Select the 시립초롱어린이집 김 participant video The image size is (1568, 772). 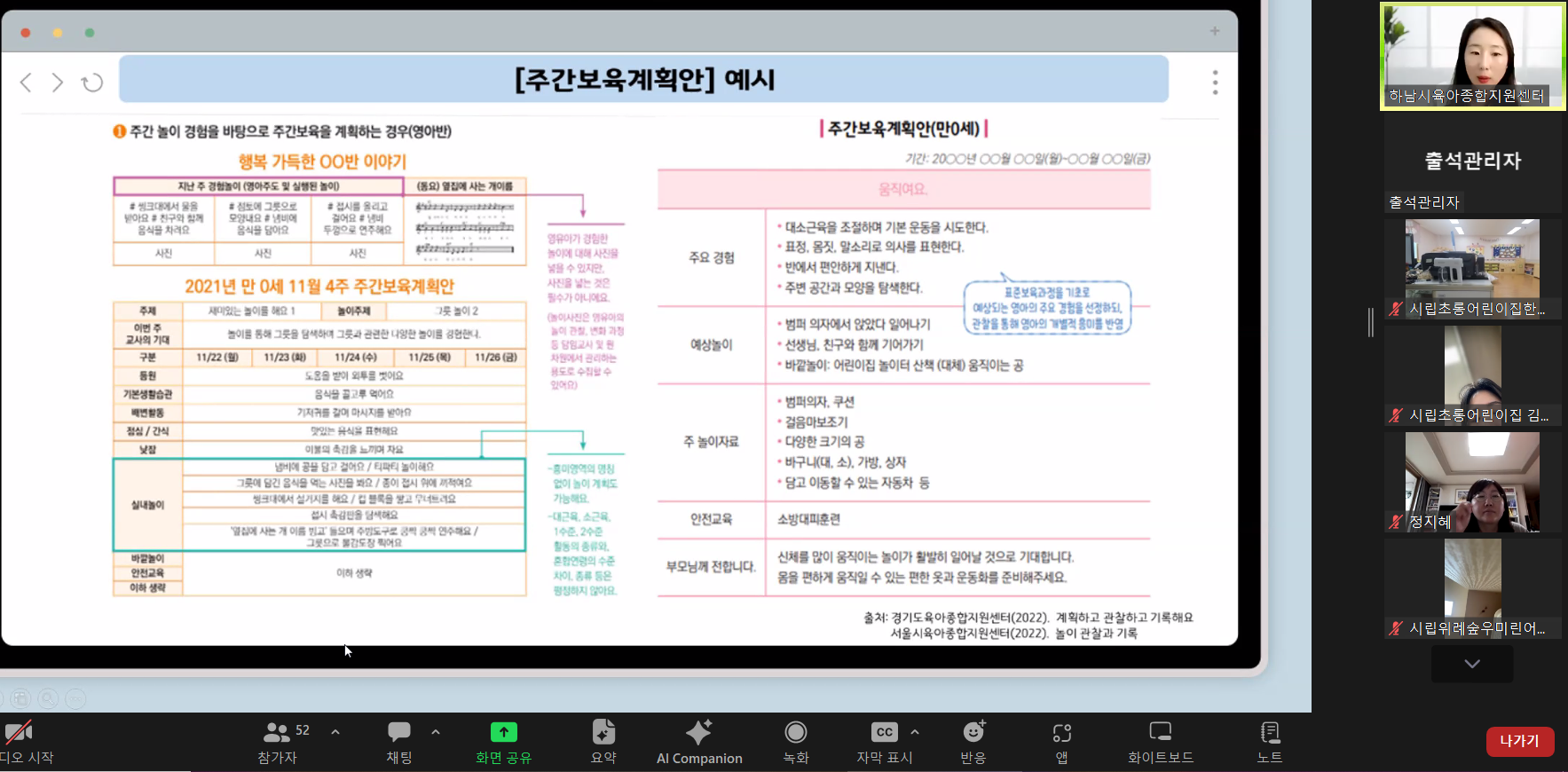[x=1472, y=375]
